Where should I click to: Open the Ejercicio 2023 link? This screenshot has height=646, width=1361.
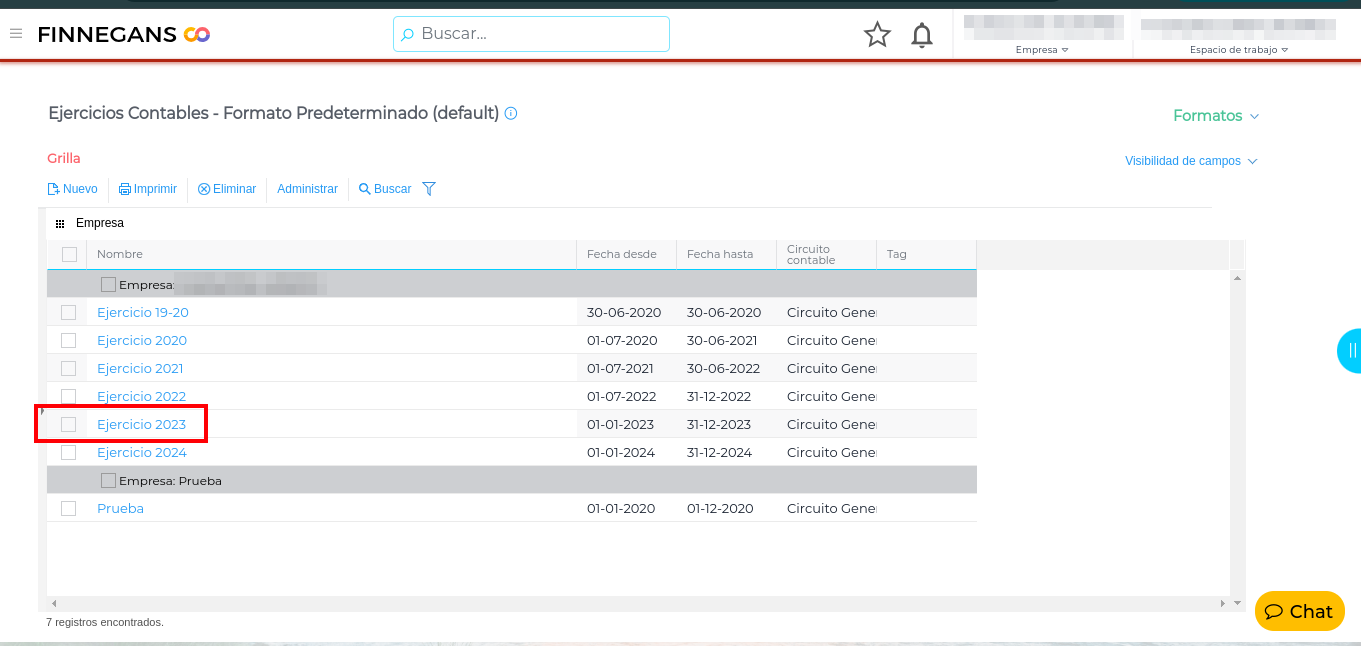pos(141,424)
